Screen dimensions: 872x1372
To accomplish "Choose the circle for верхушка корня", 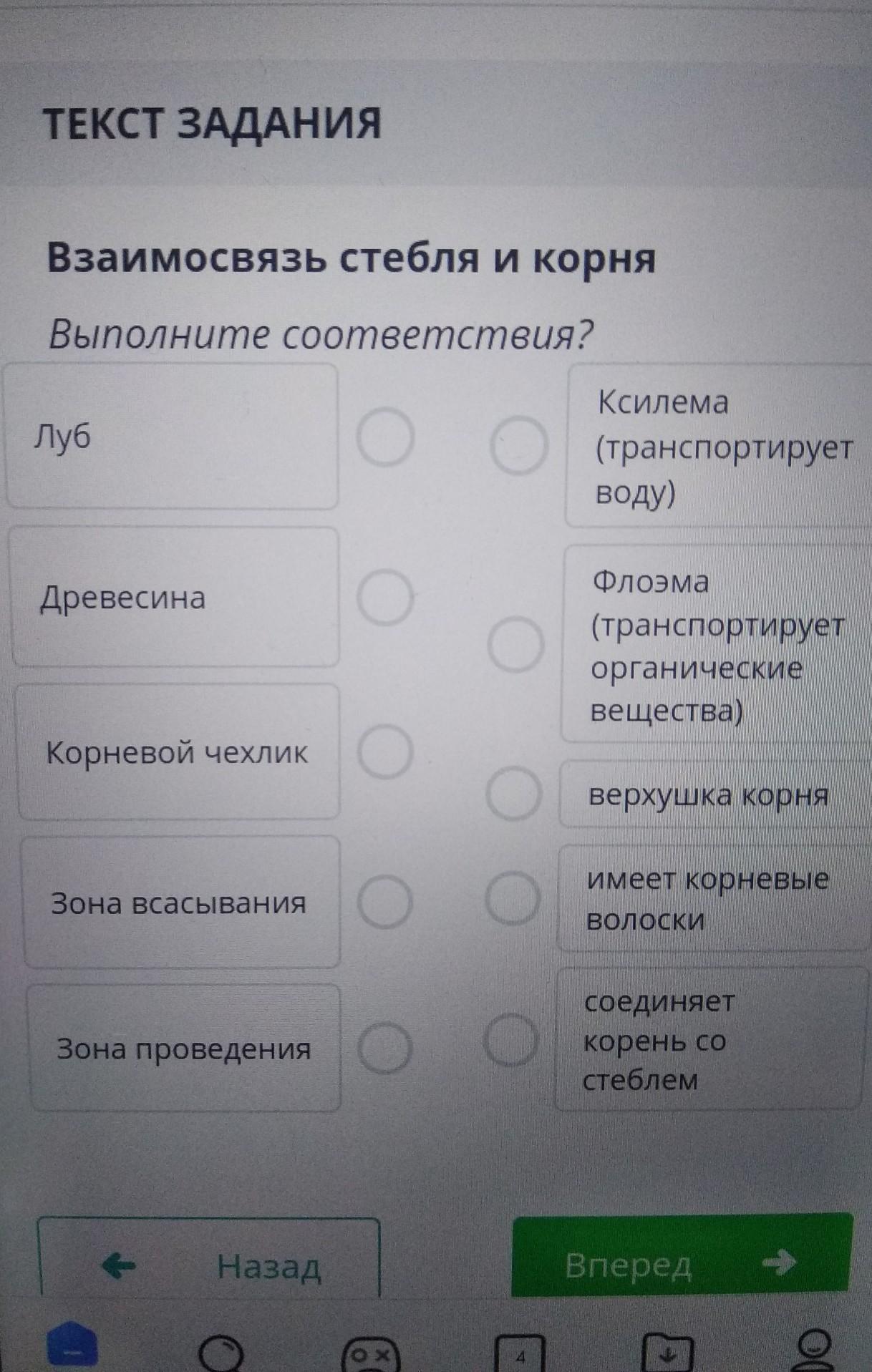I will coord(513,794).
